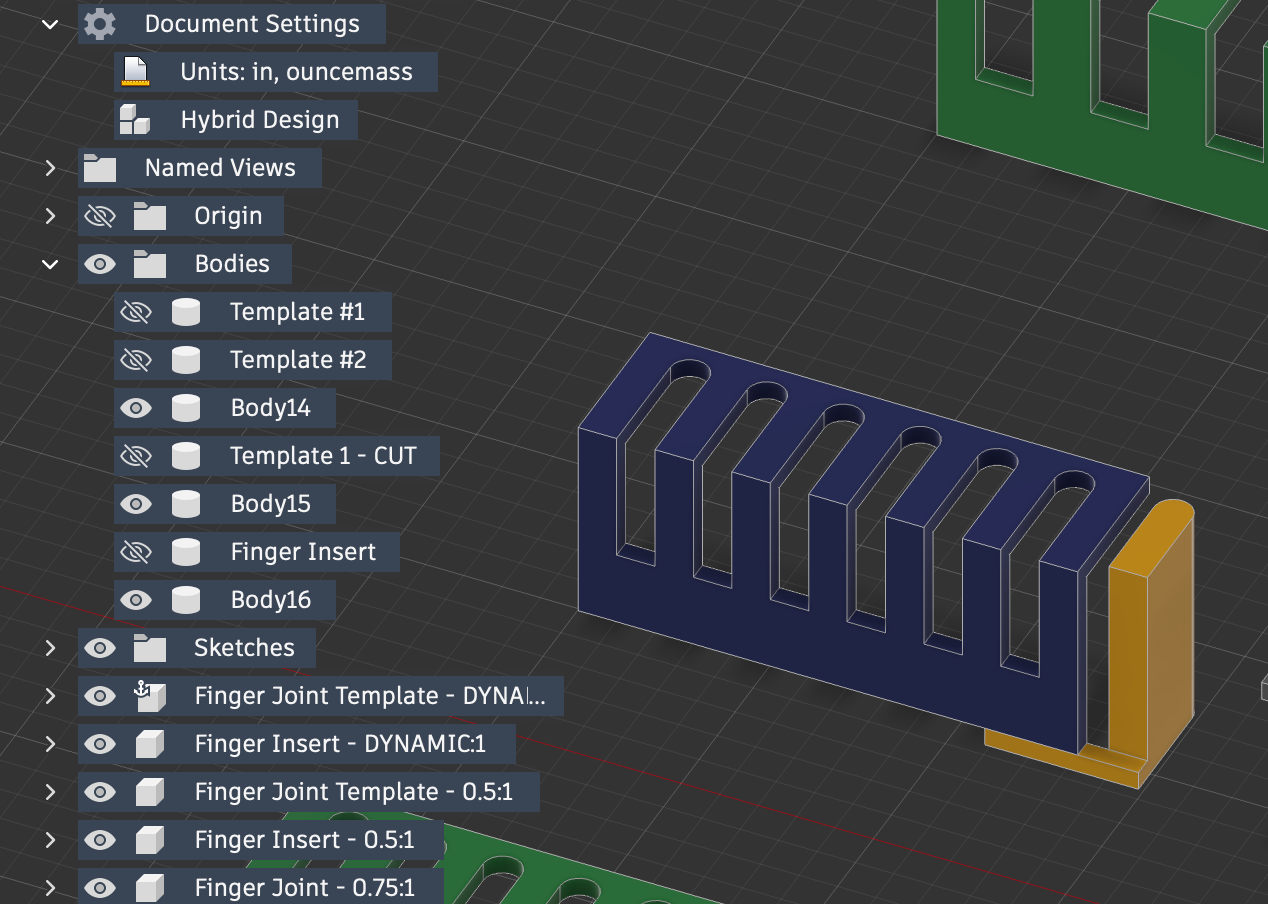Select the 'Body14' label

click(270, 408)
